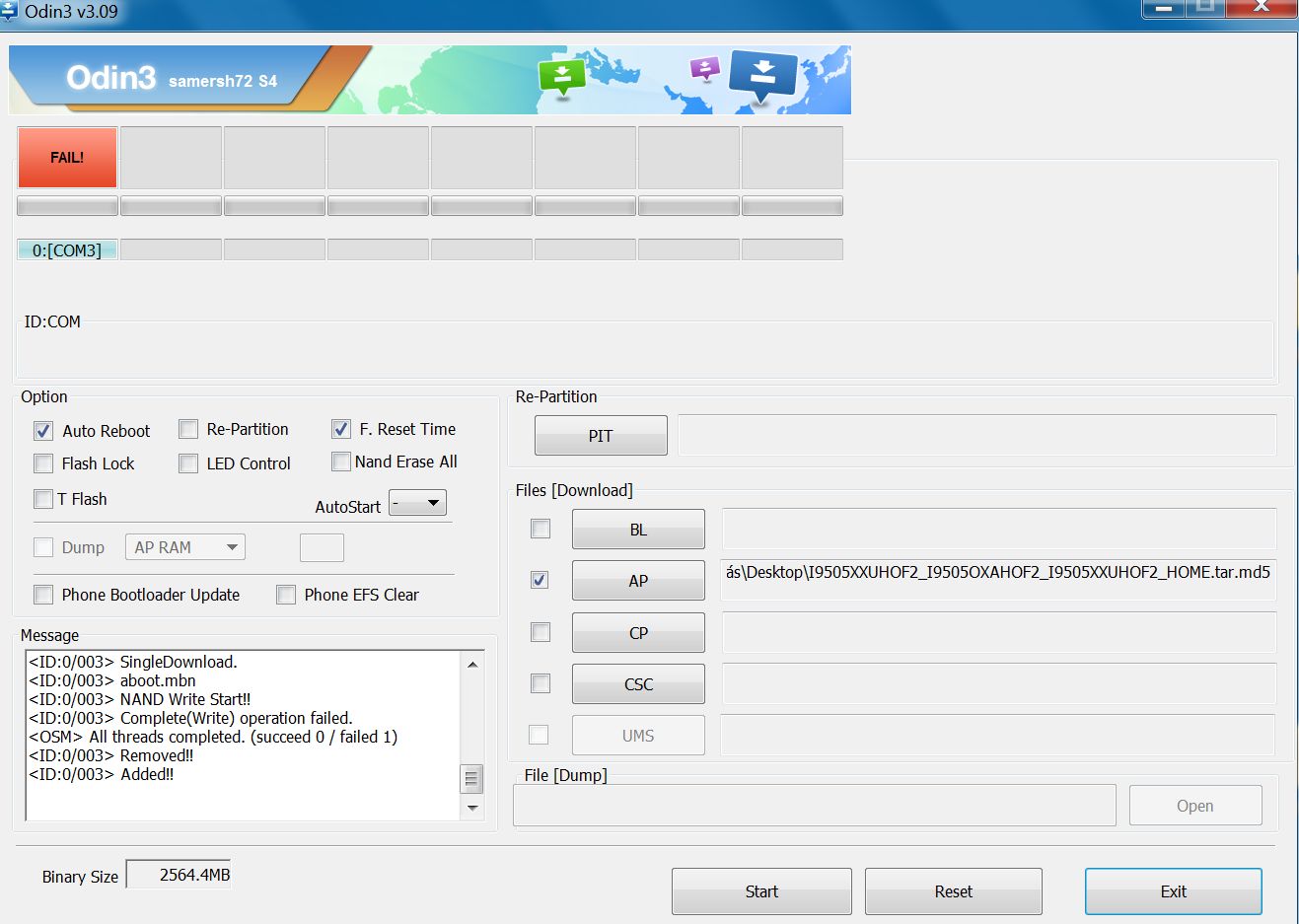1299x924 pixels.
Task: Uncheck the box beside the AP button
Action: (540, 580)
